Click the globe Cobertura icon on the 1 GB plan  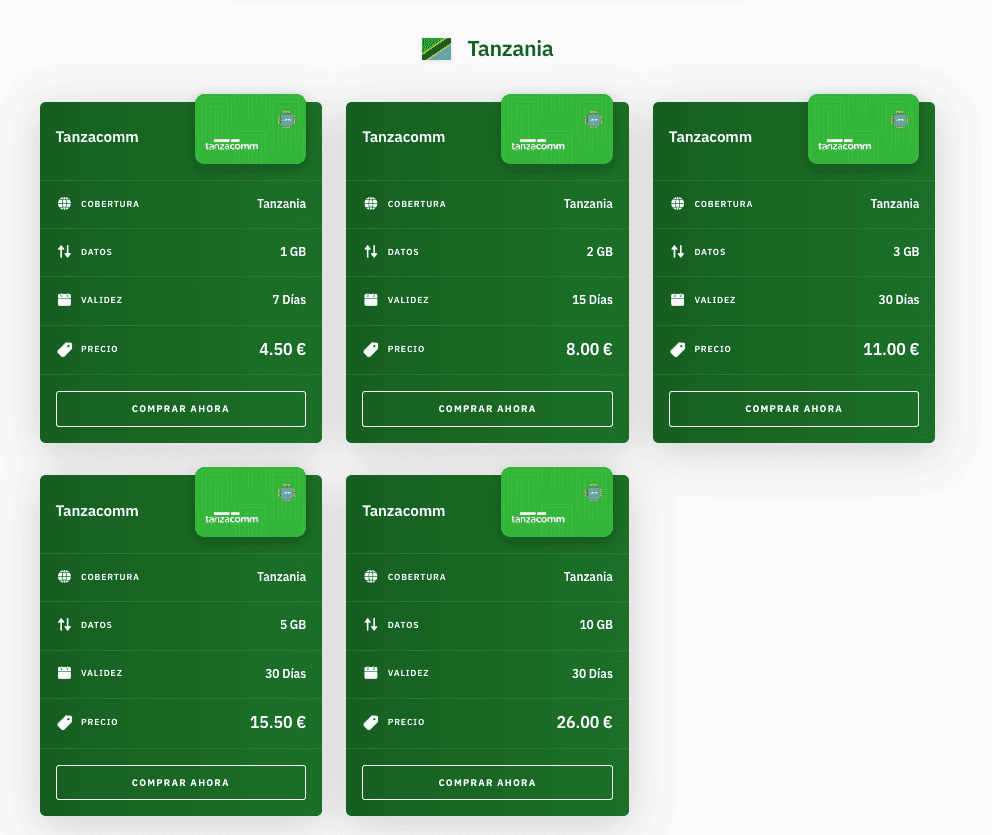click(62, 203)
